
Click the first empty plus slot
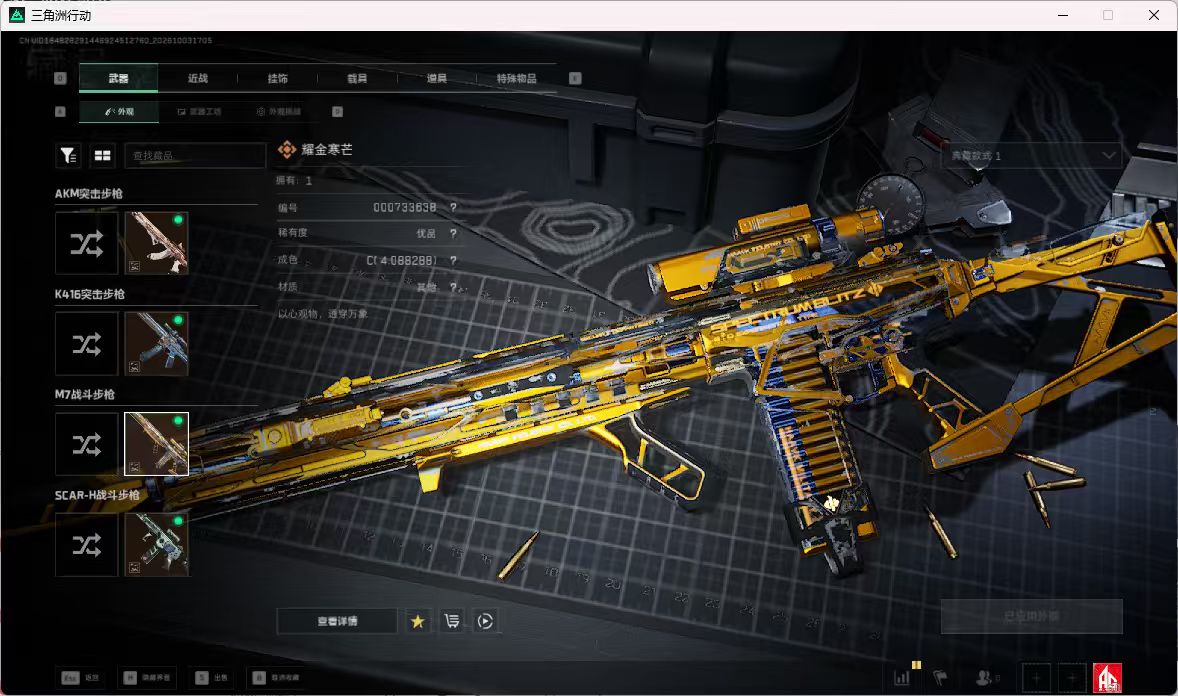tap(1036, 678)
